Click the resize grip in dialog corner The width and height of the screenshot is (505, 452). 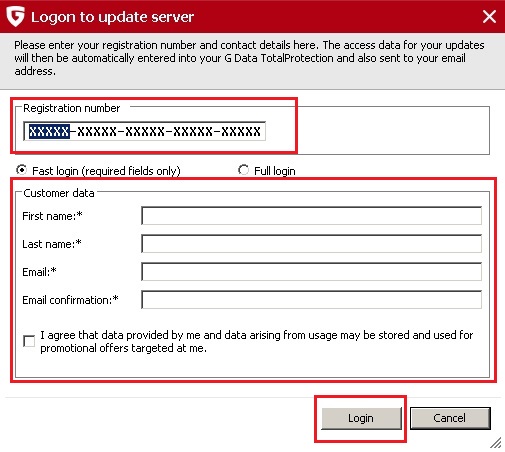(496, 442)
